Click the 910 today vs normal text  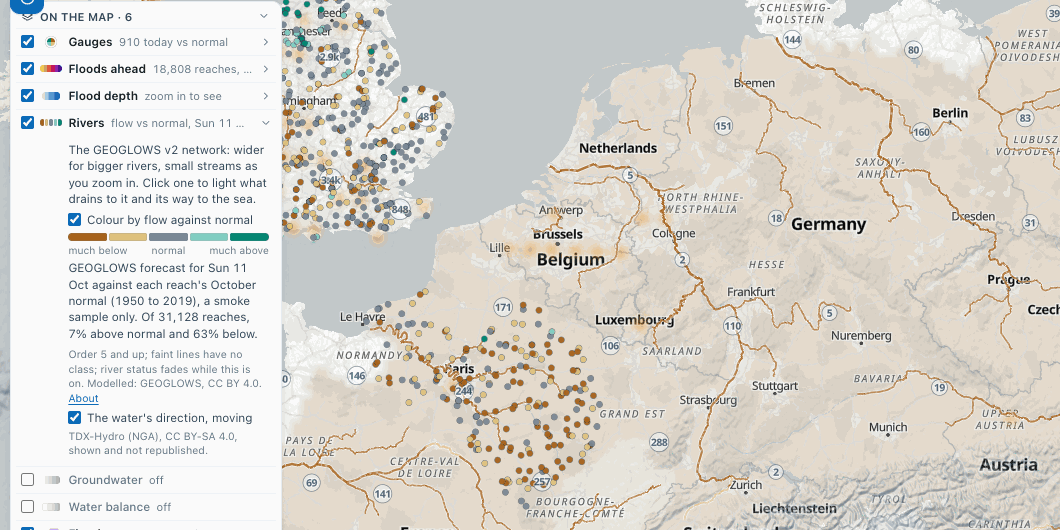[174, 42]
